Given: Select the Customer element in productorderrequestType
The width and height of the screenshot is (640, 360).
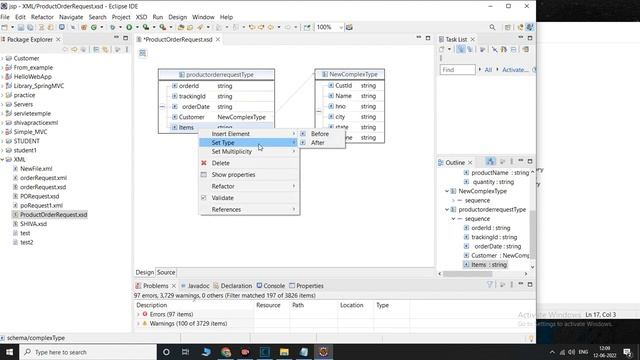Looking at the screenshot, I should click(191, 117).
